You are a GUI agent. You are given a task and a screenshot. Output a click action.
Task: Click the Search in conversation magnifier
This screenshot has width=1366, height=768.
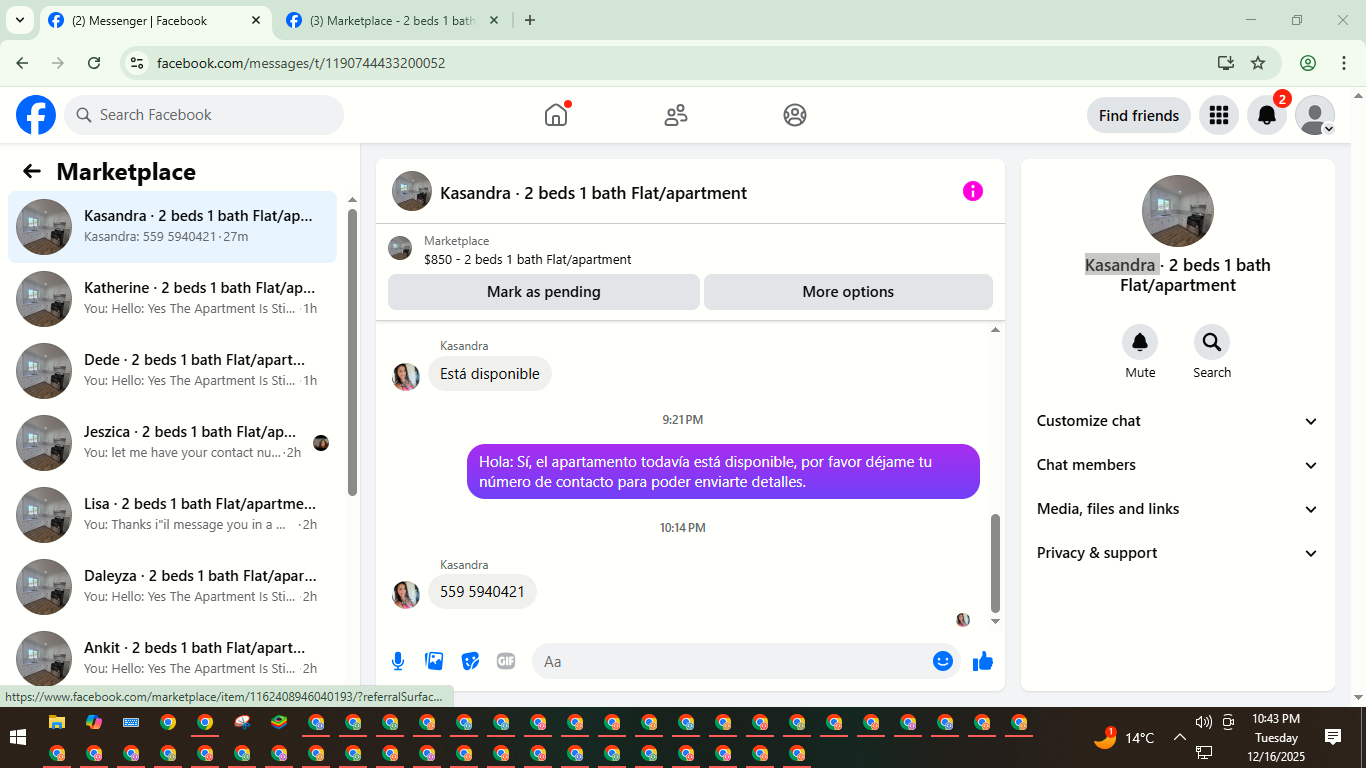[1212, 343]
